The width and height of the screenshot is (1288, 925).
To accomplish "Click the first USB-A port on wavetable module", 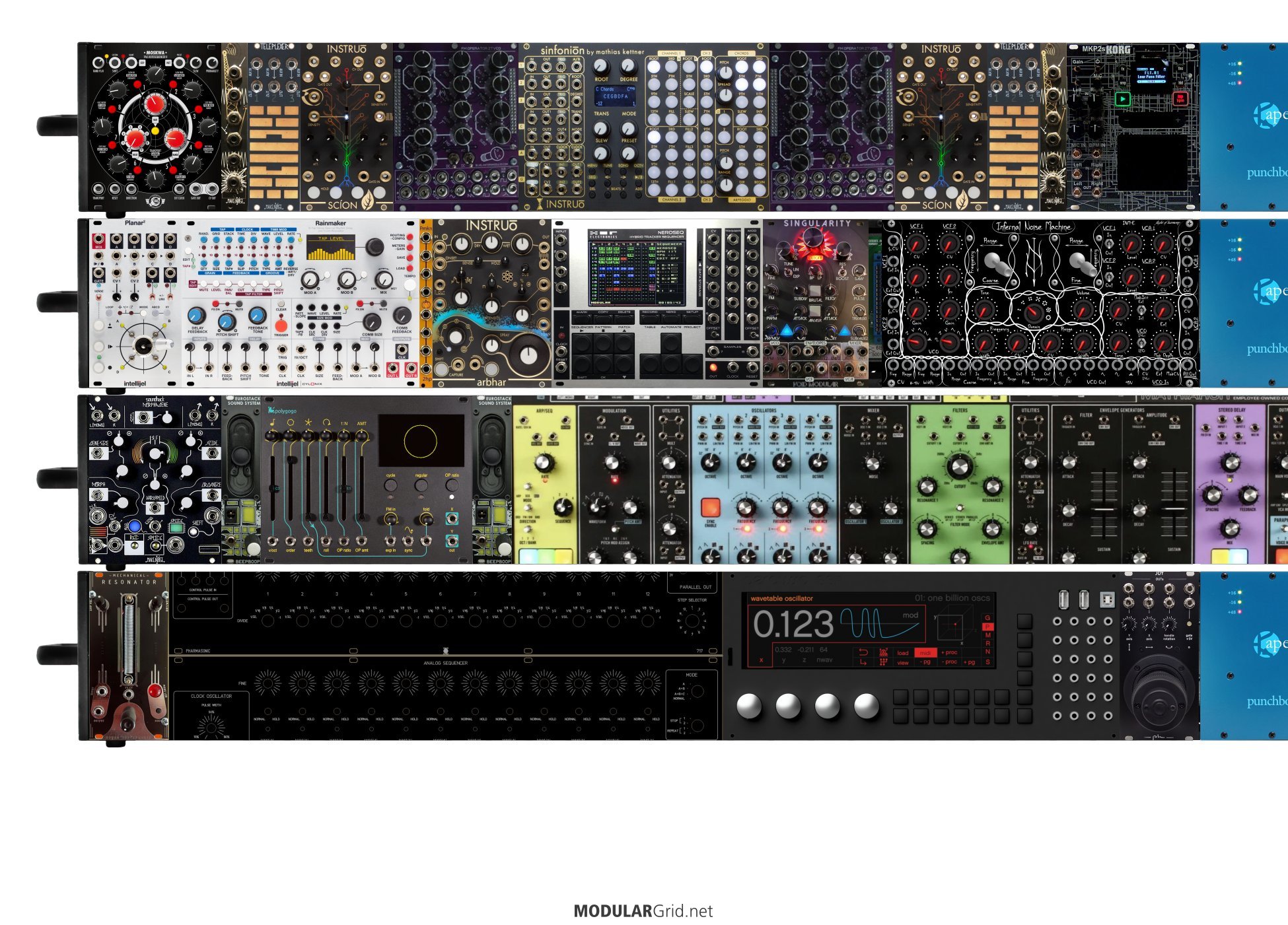I will click(x=1063, y=600).
